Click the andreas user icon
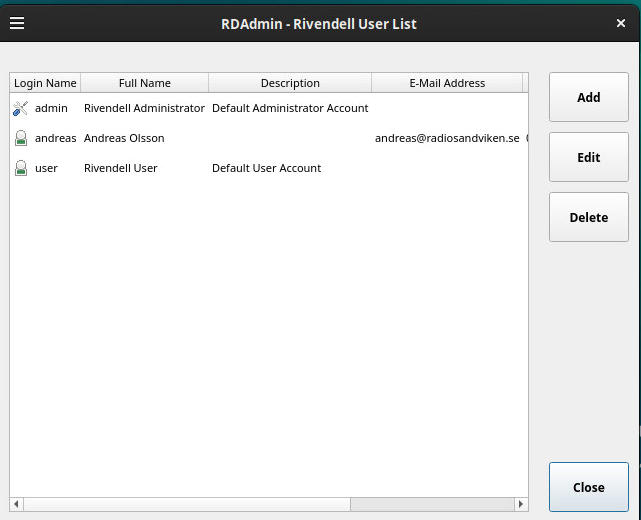This screenshot has height=520, width=641. click(21, 138)
